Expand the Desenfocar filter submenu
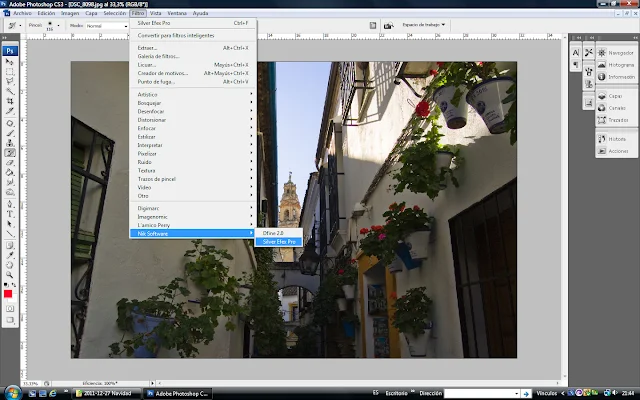This screenshot has height=400, width=640. pyautogui.click(x=193, y=111)
